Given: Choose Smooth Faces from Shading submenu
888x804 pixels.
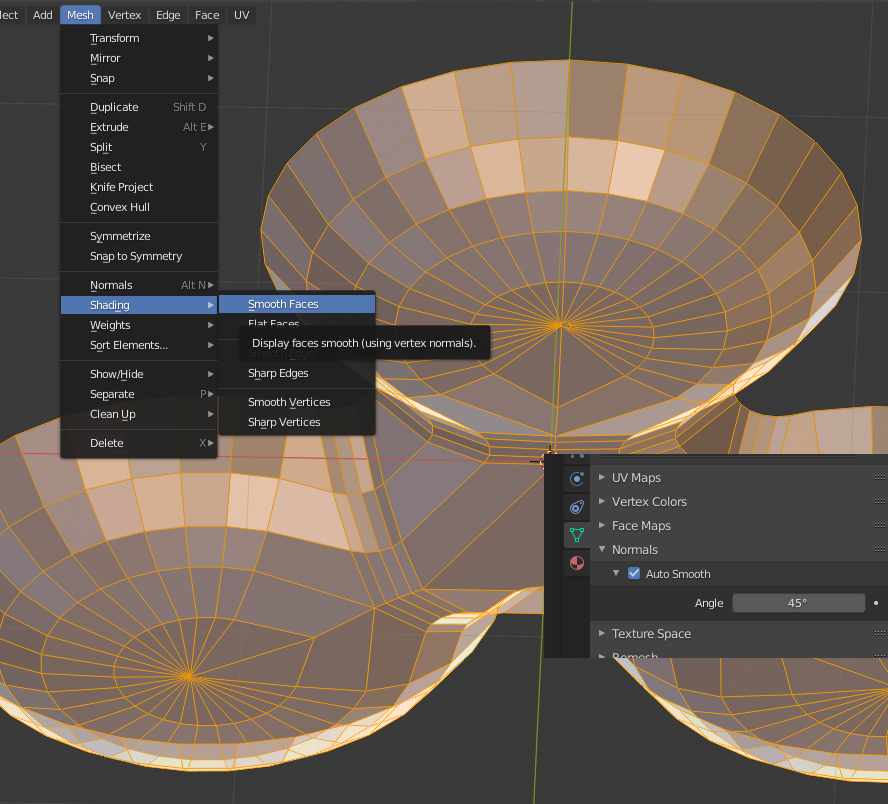Looking at the screenshot, I should (x=283, y=304).
